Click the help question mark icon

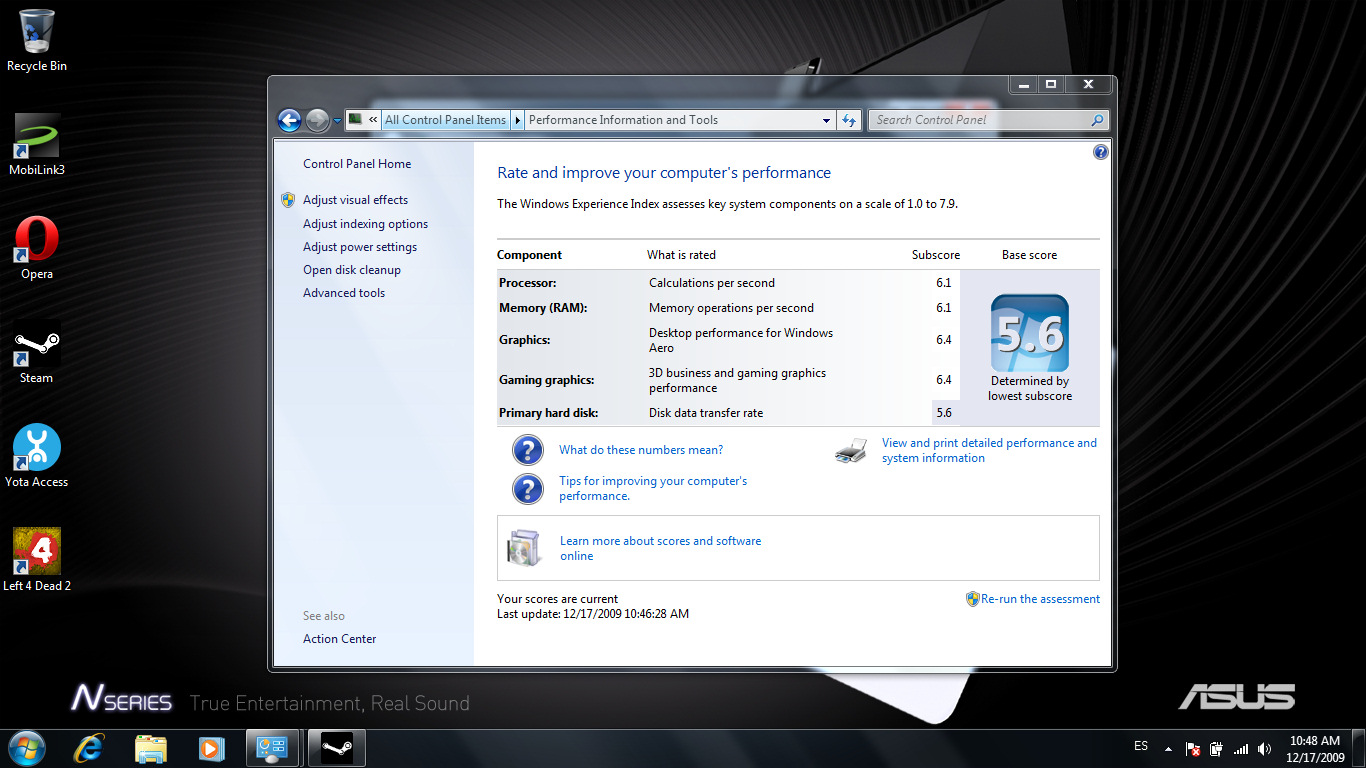[1100, 152]
